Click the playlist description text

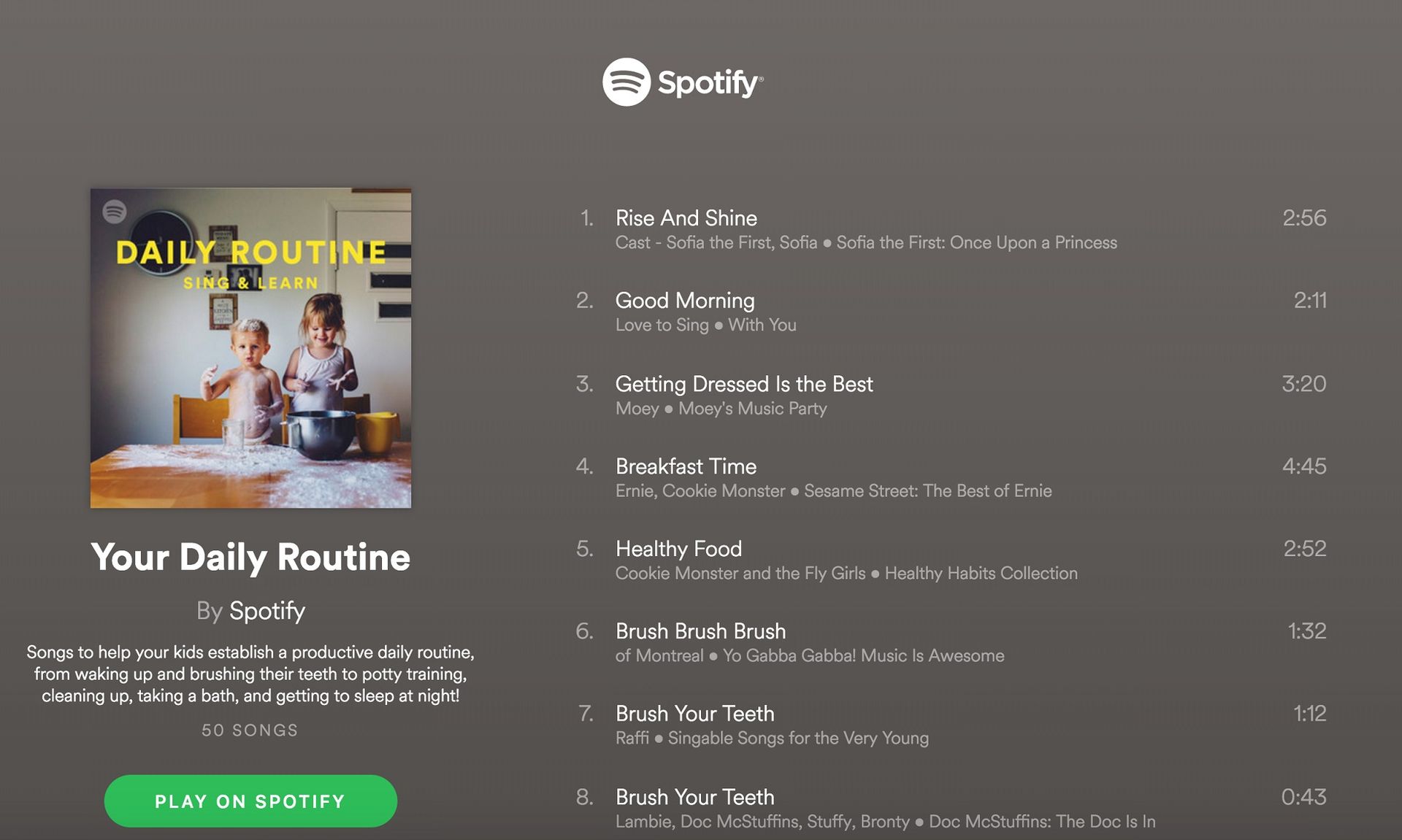250,674
